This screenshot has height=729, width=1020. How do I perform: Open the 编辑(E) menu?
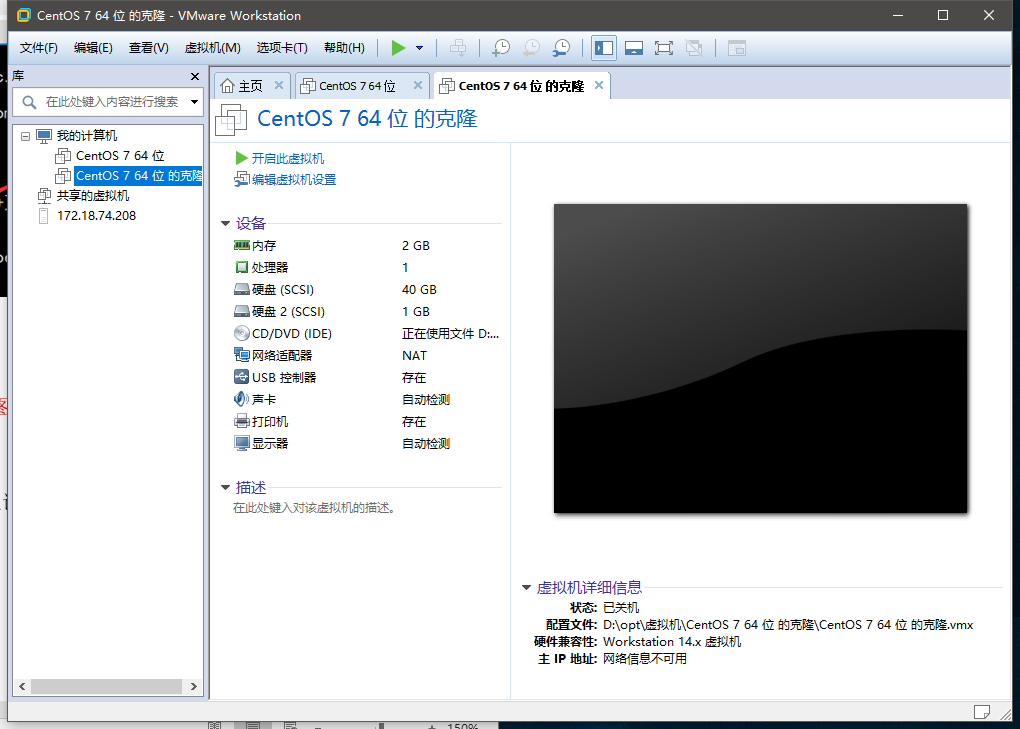pos(93,47)
